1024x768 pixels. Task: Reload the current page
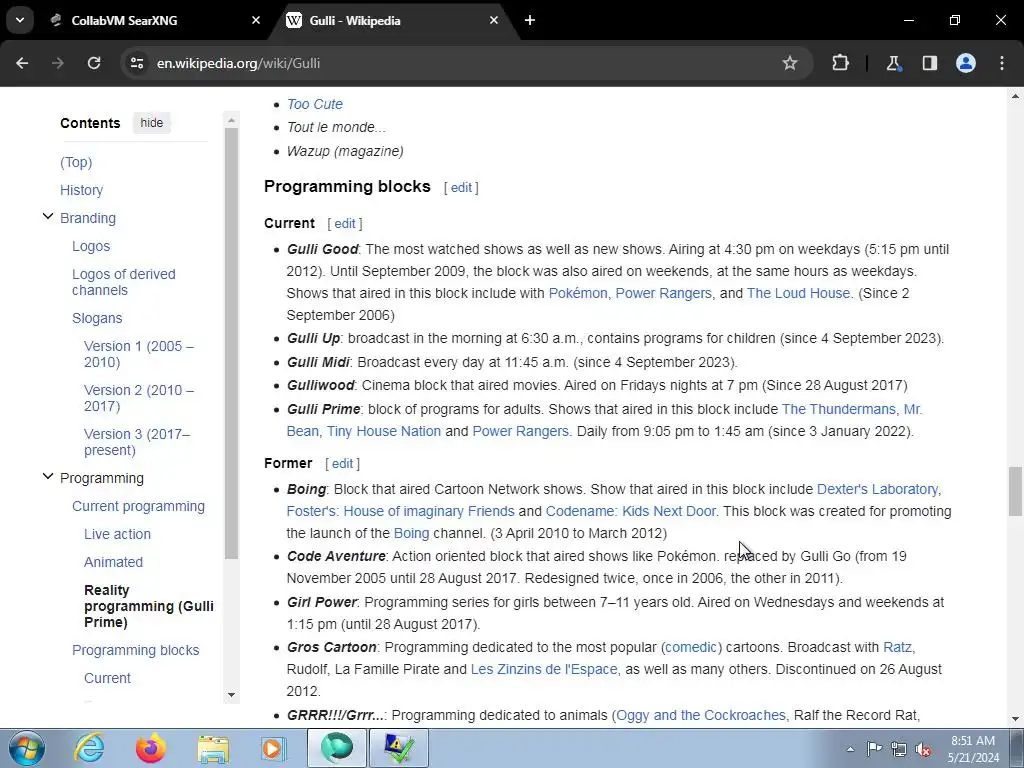coord(94,63)
